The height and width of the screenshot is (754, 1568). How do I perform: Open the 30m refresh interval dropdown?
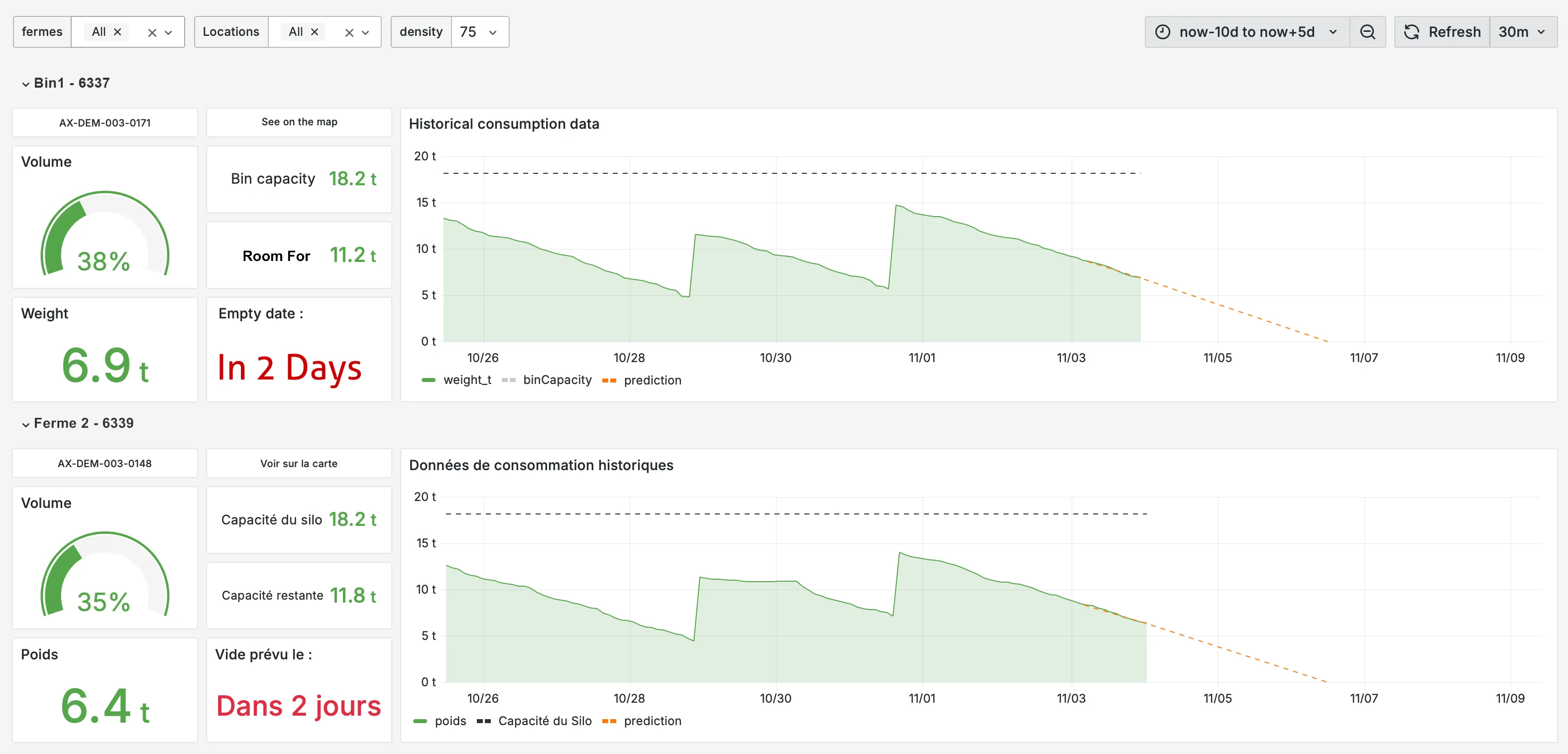click(1523, 32)
